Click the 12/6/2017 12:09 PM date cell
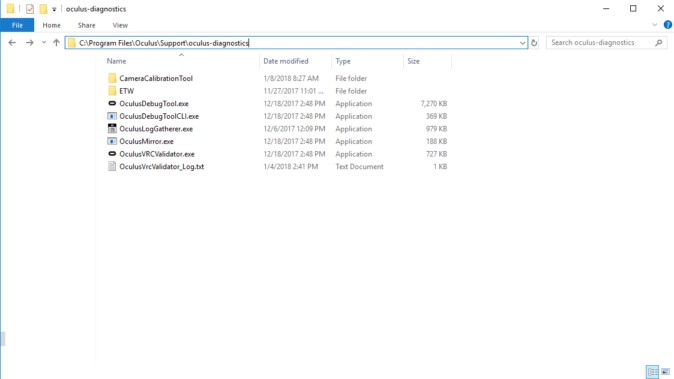This screenshot has height=379, width=674. pyautogui.click(x=294, y=128)
